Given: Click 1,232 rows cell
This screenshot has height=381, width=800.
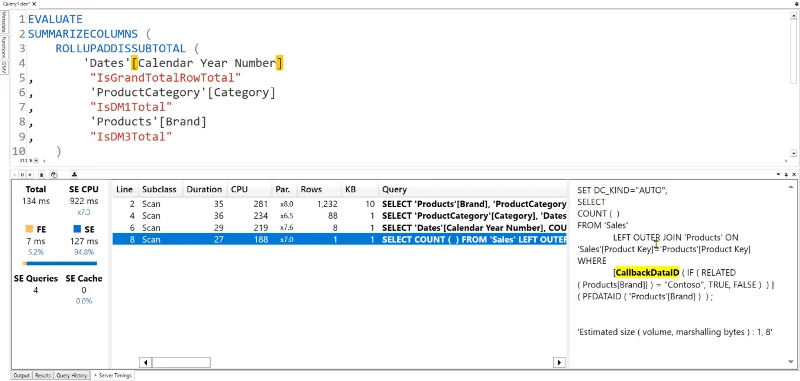Looking at the screenshot, I should coord(320,204).
